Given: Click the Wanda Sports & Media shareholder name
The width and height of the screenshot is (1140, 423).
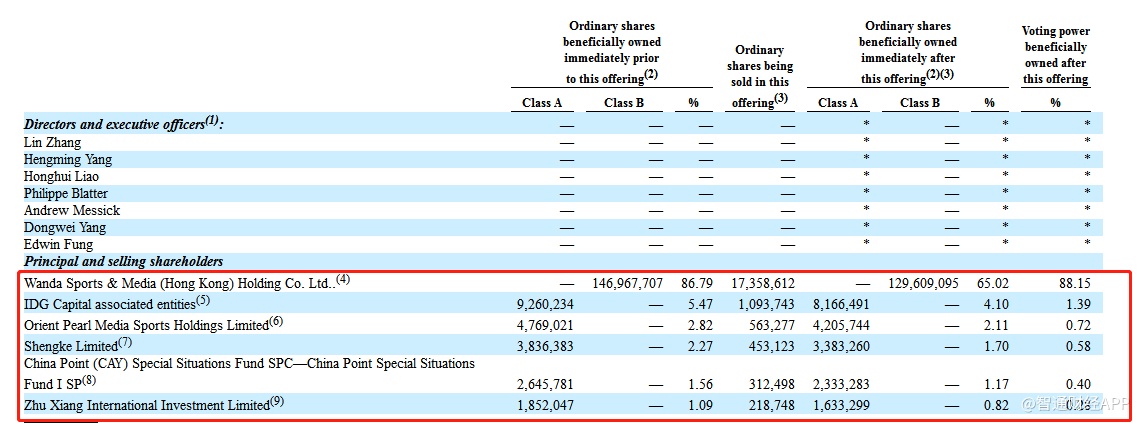Looking at the screenshot, I should (x=182, y=283).
